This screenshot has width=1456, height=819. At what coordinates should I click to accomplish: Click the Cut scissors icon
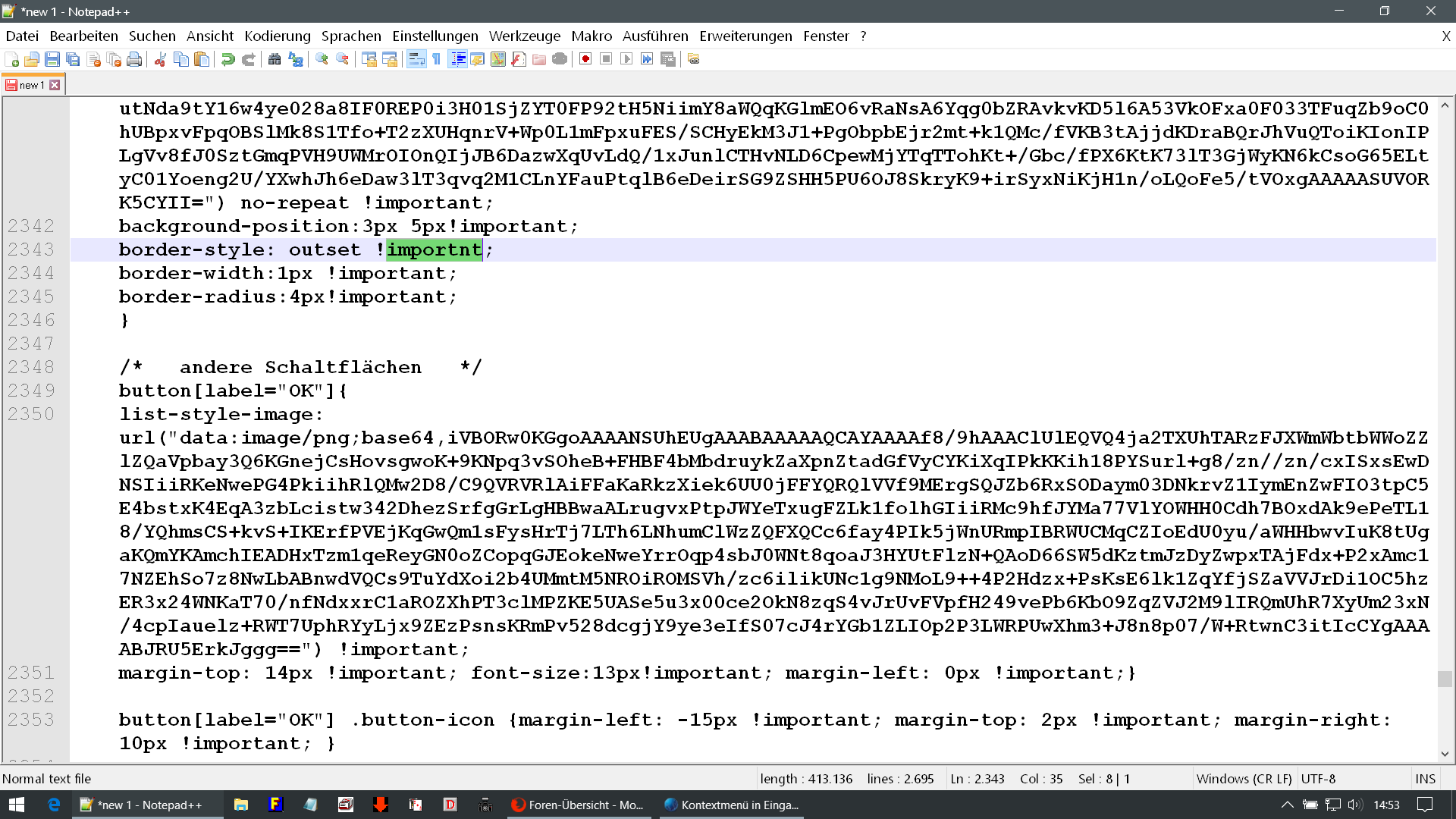(x=160, y=59)
